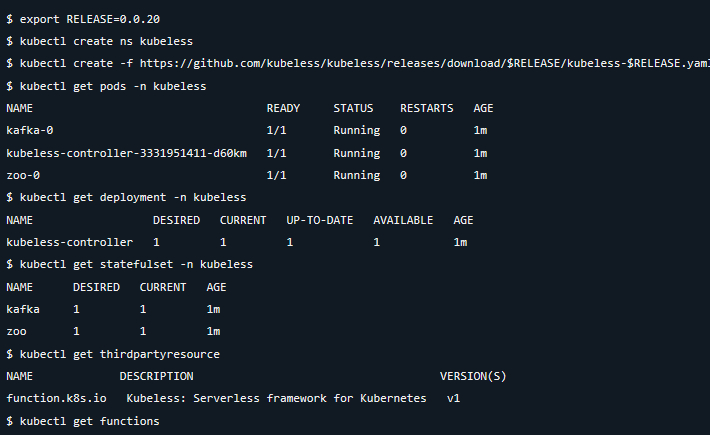Click the 'kubectl get thirdpartyresource' command

point(118,354)
